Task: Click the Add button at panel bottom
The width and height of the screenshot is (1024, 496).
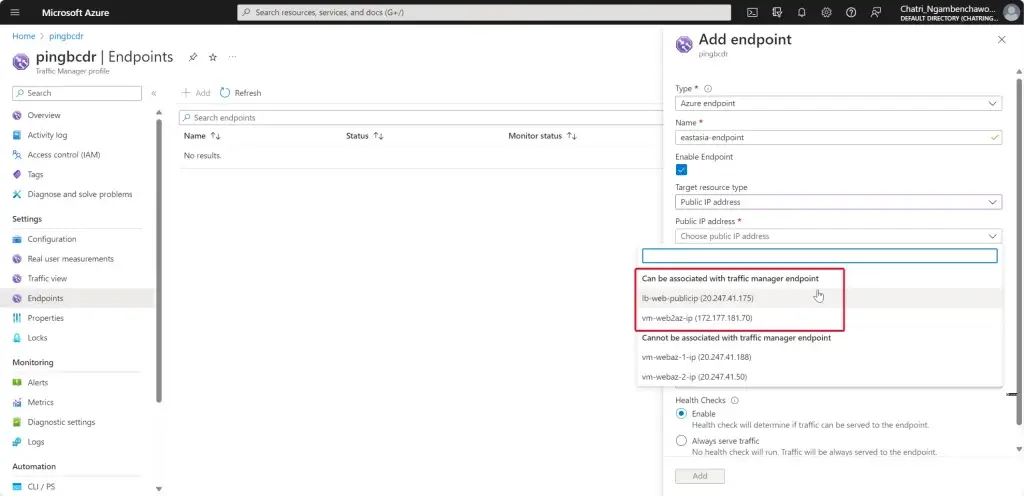Action: [x=699, y=476]
